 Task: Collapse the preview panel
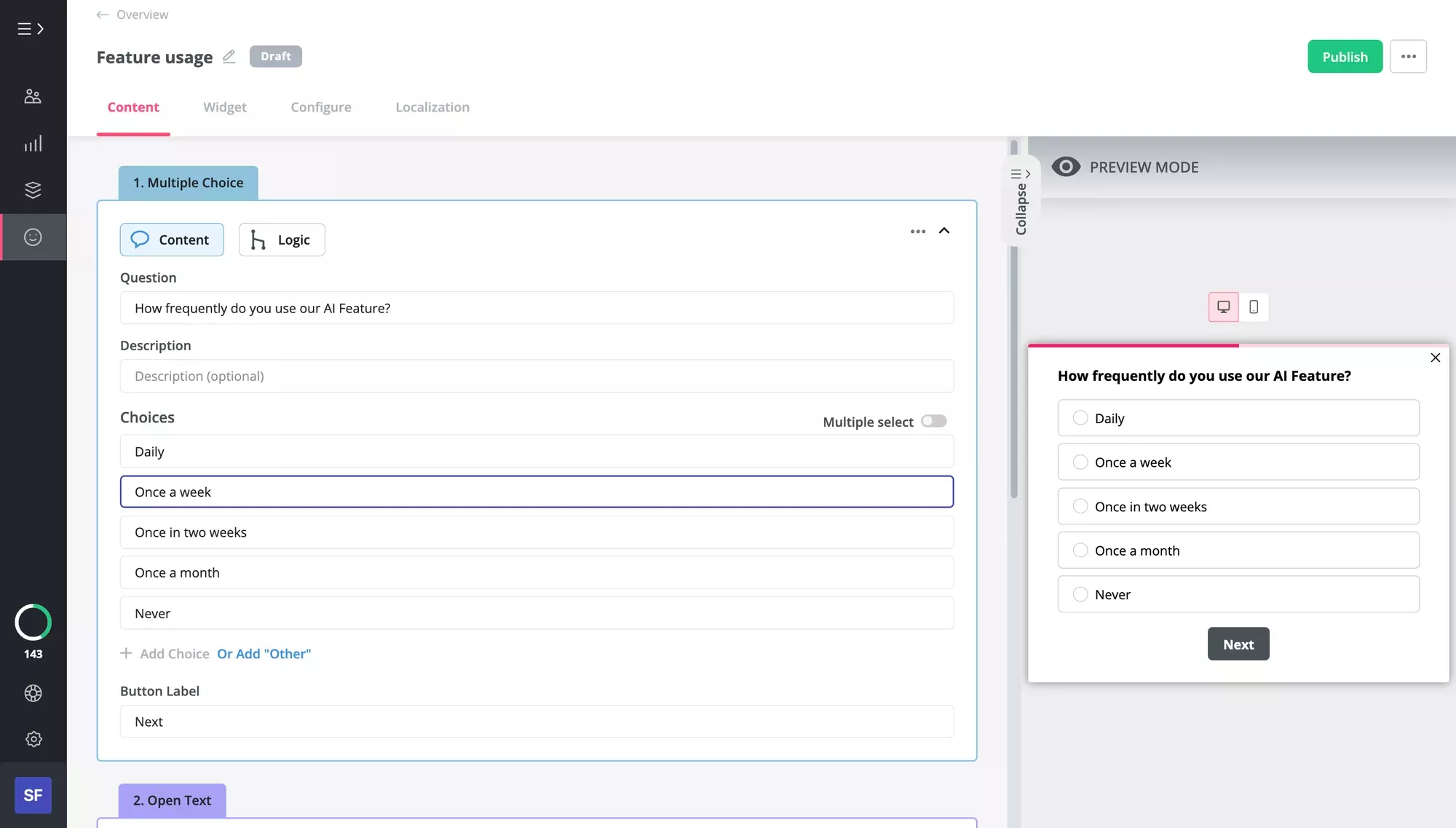[1021, 202]
